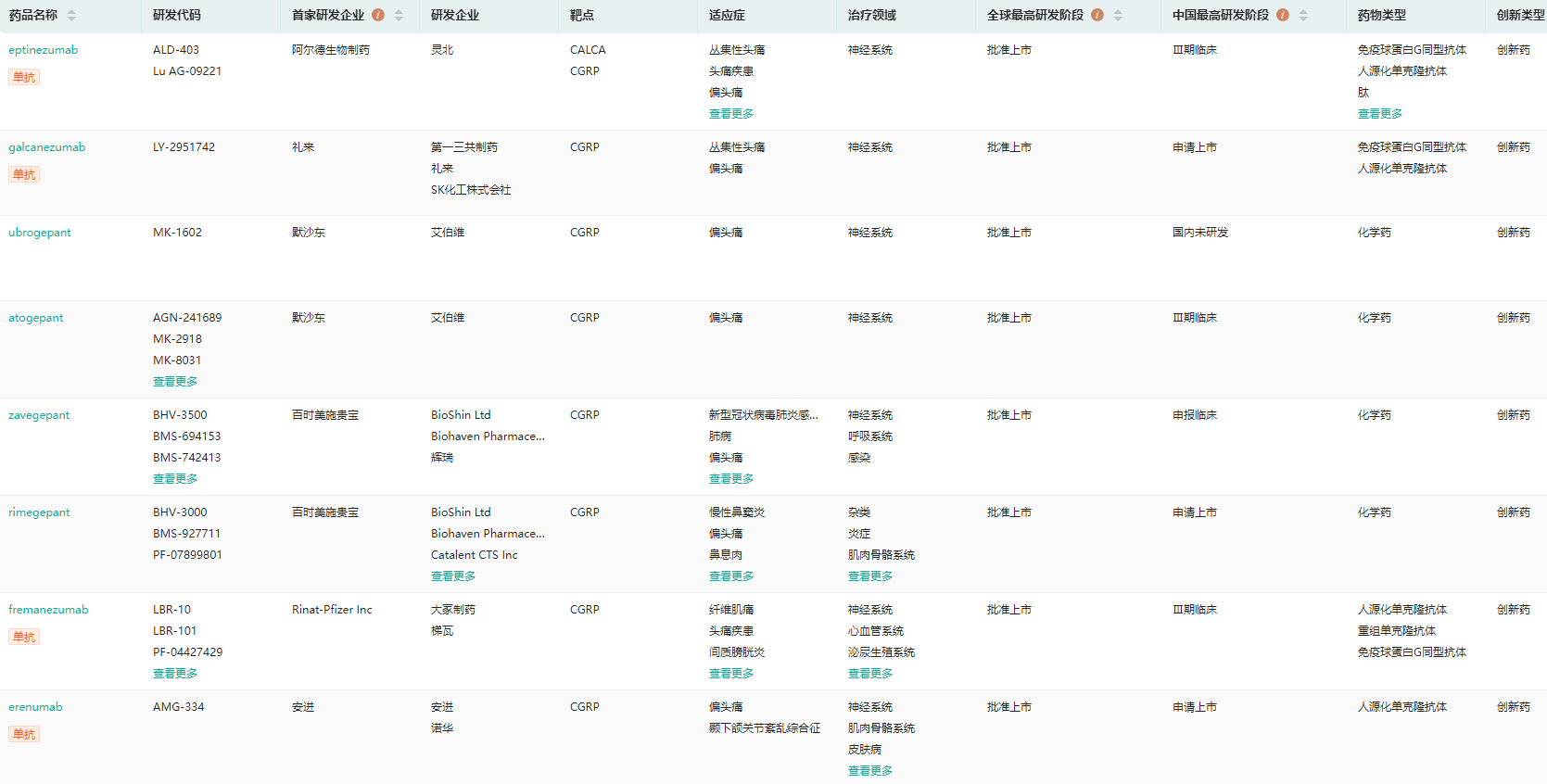This screenshot has width=1547, height=784.
Task: Expand 查看更多 for eptinezumab indications
Action: click(731, 114)
